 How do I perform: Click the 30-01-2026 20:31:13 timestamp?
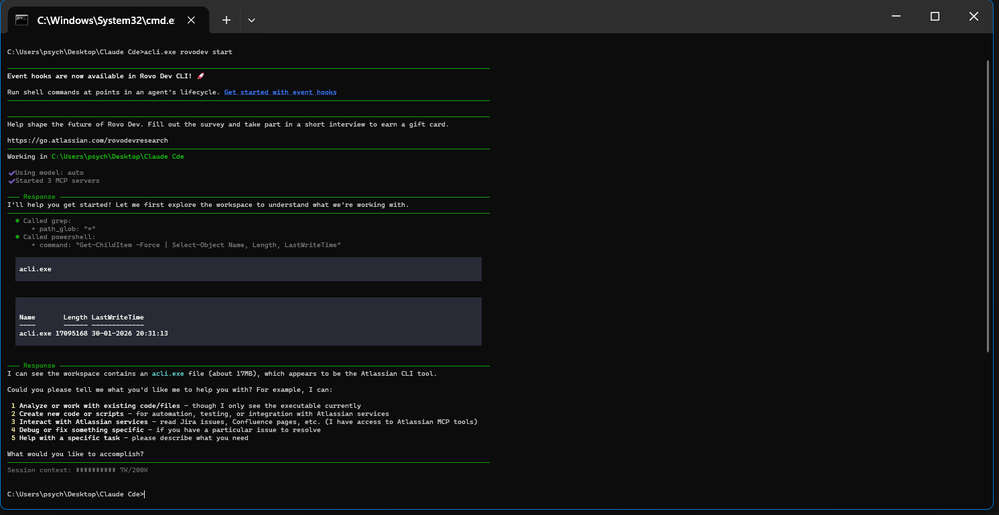[129, 333]
